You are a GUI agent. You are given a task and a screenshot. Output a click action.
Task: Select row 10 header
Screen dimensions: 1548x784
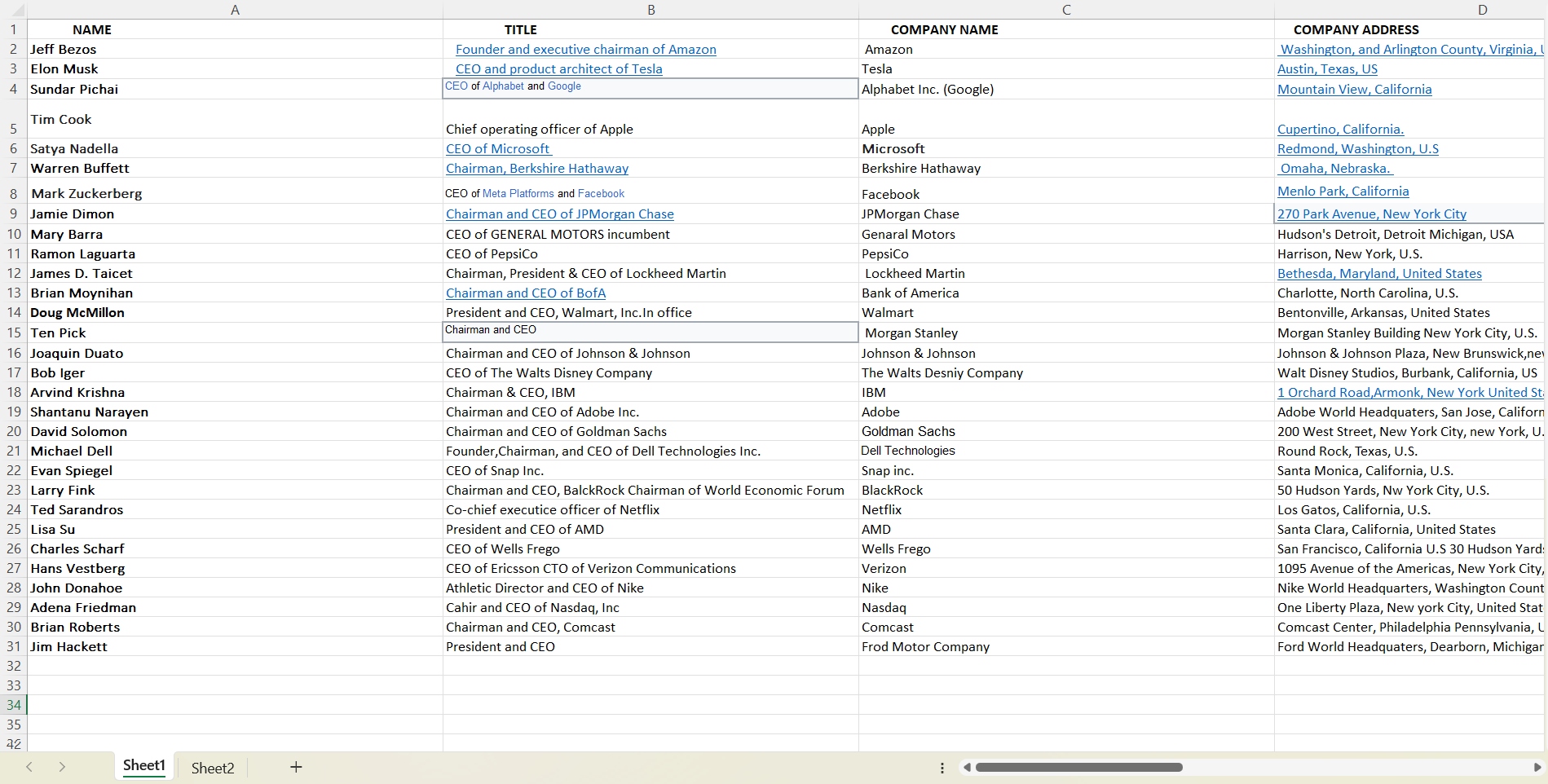14,235
